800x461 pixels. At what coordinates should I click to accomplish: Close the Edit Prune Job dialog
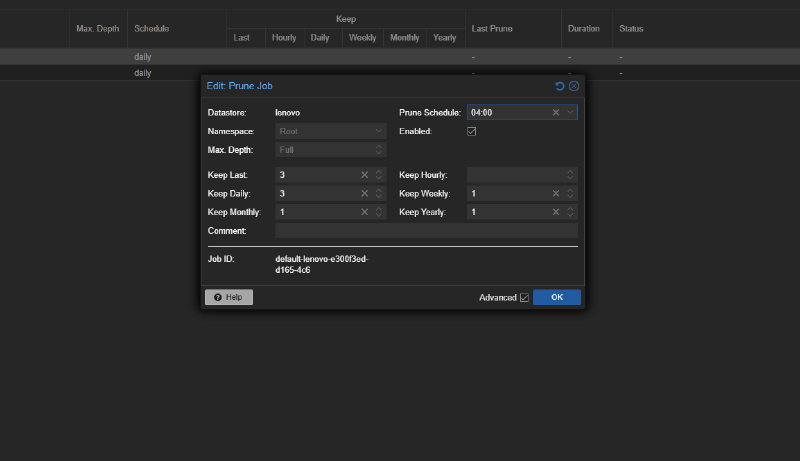point(574,86)
